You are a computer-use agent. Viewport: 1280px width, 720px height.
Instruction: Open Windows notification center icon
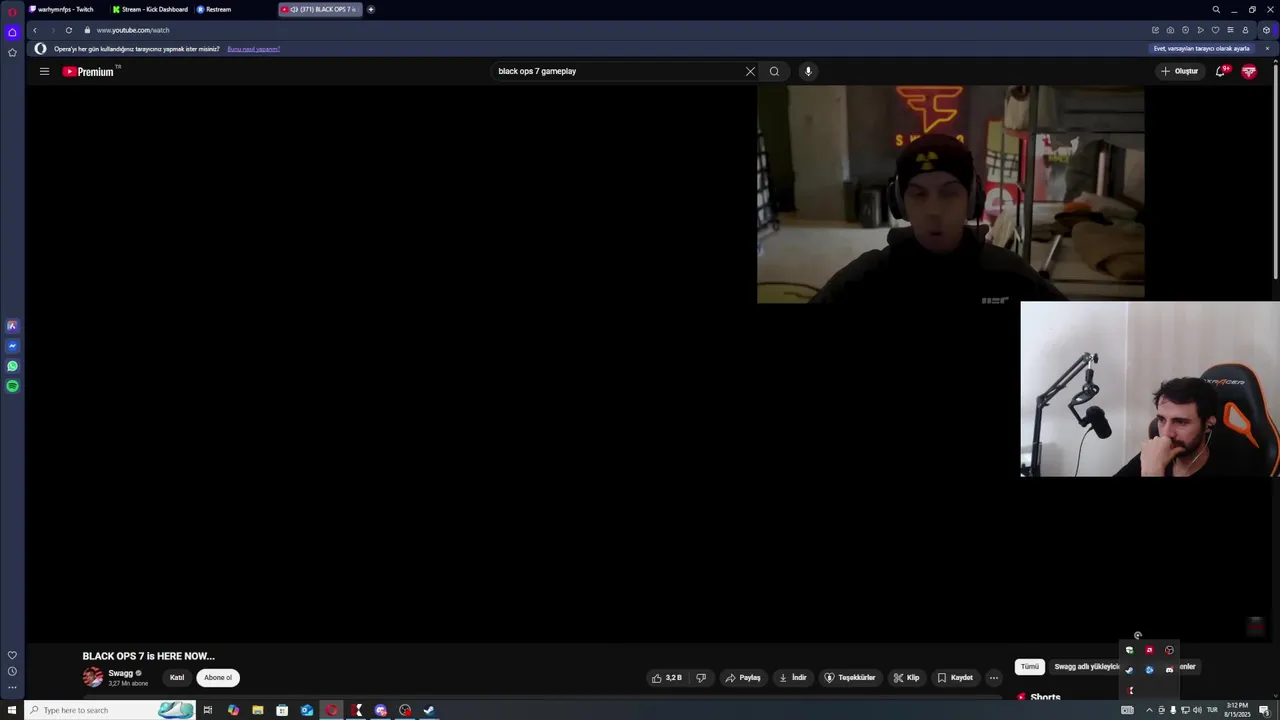click(1264, 710)
